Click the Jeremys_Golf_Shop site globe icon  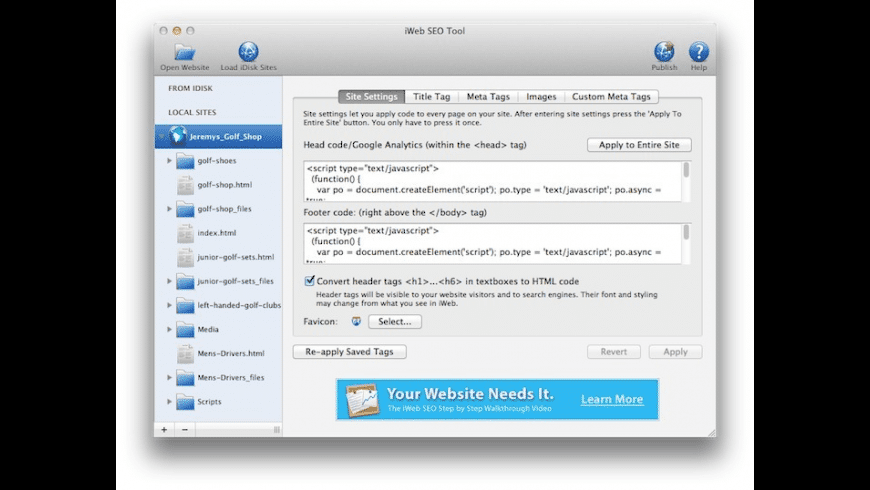[178, 136]
